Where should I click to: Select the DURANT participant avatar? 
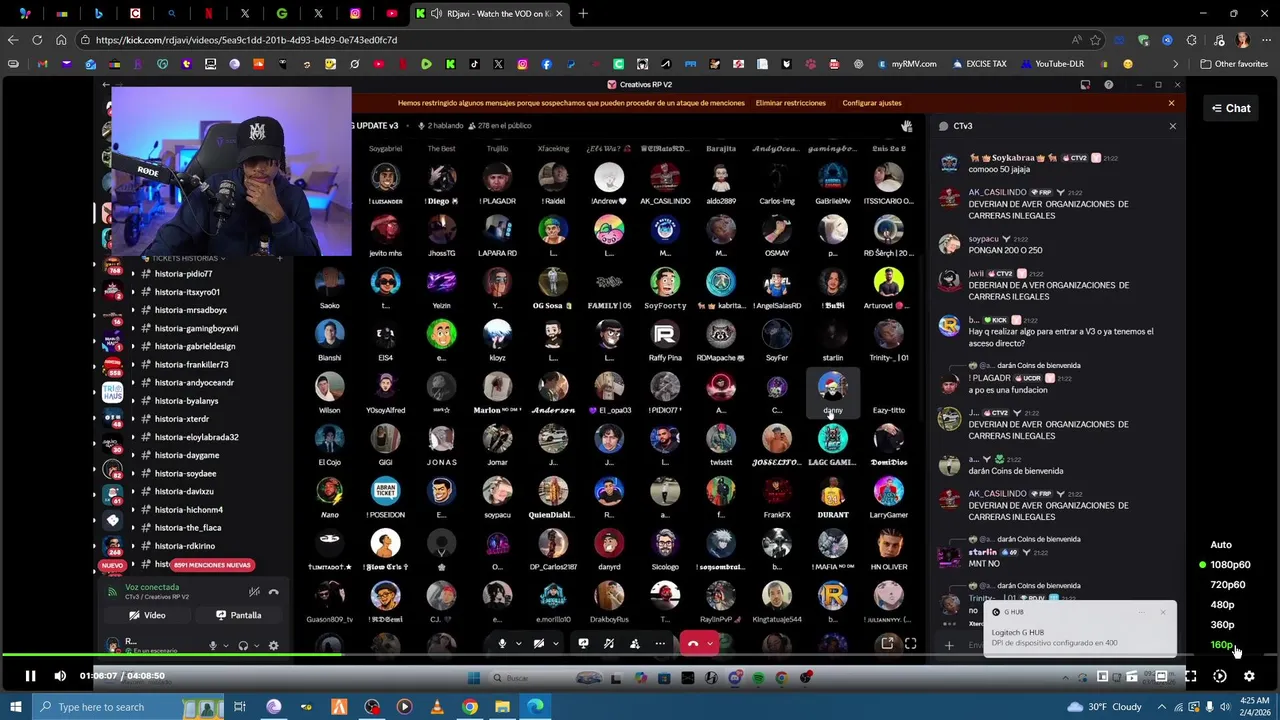point(832,491)
